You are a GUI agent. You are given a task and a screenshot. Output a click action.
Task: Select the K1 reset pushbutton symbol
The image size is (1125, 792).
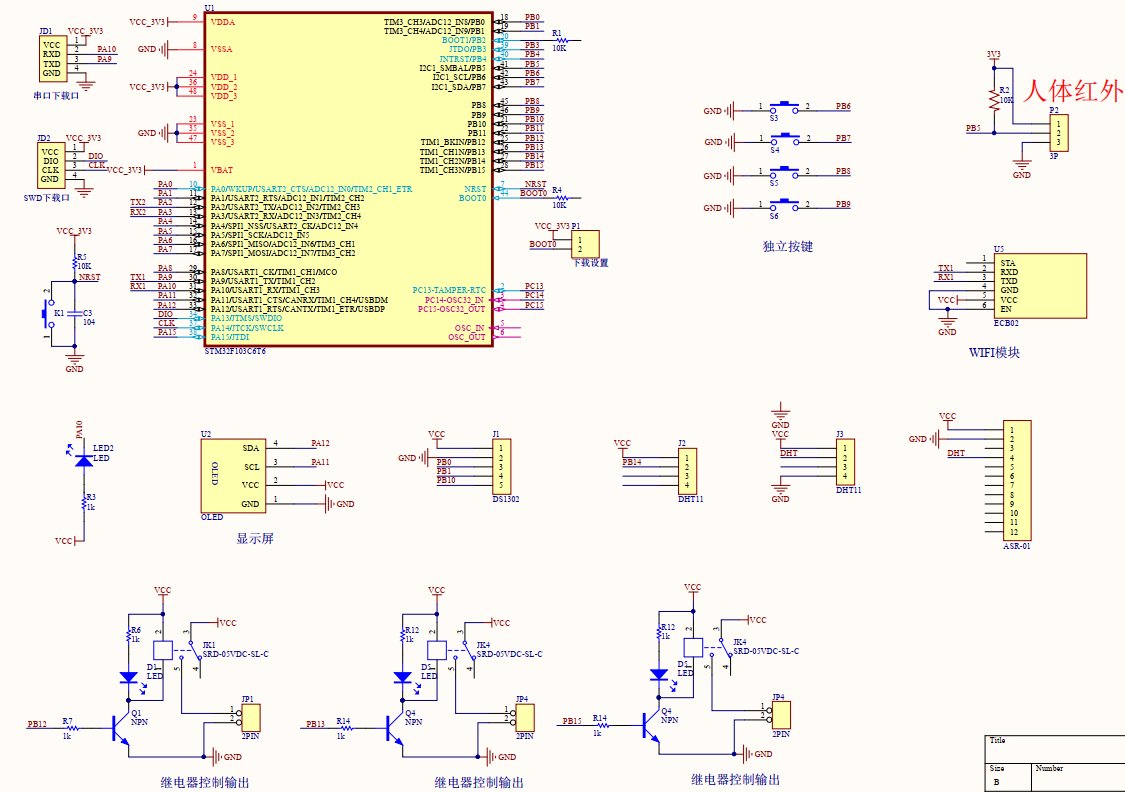pyautogui.click(x=50, y=314)
